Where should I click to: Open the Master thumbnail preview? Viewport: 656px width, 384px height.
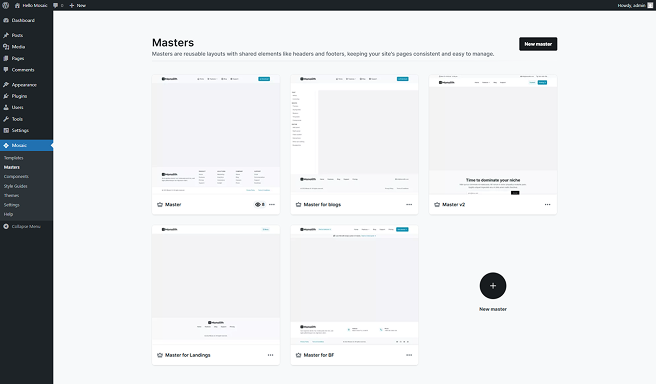216,135
